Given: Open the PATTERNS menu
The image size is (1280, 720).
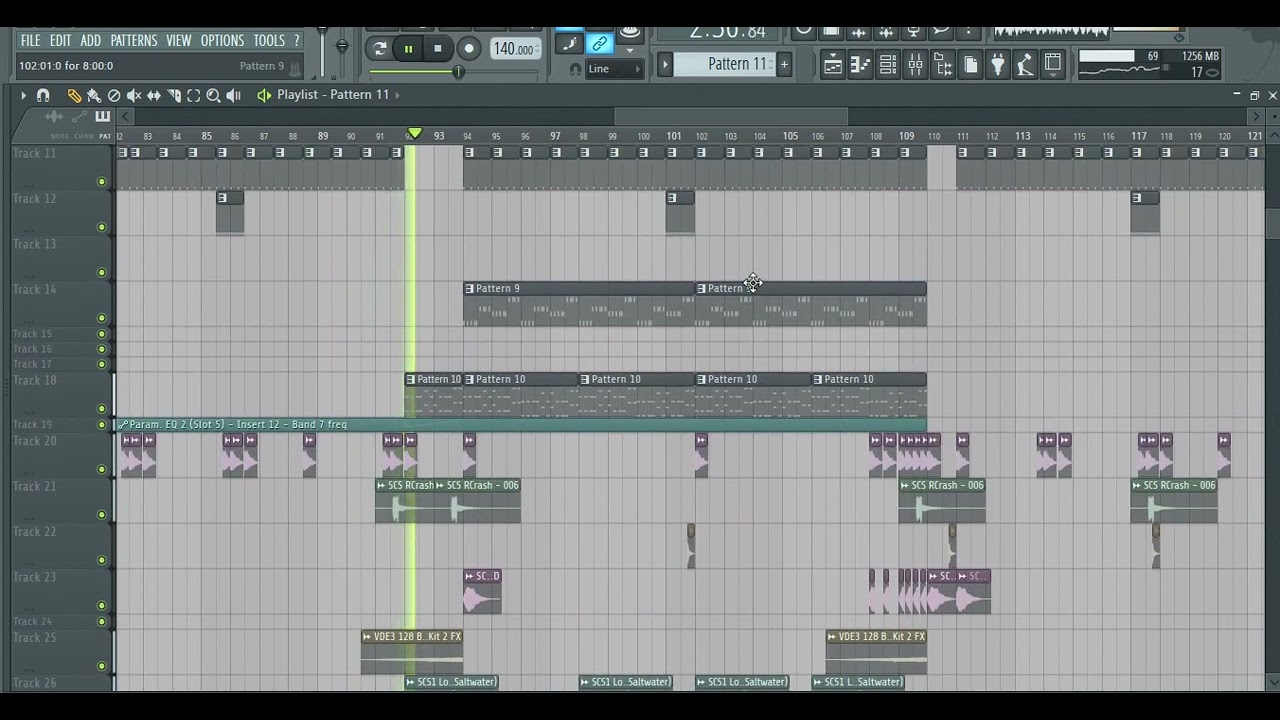Looking at the screenshot, I should pyautogui.click(x=133, y=41).
